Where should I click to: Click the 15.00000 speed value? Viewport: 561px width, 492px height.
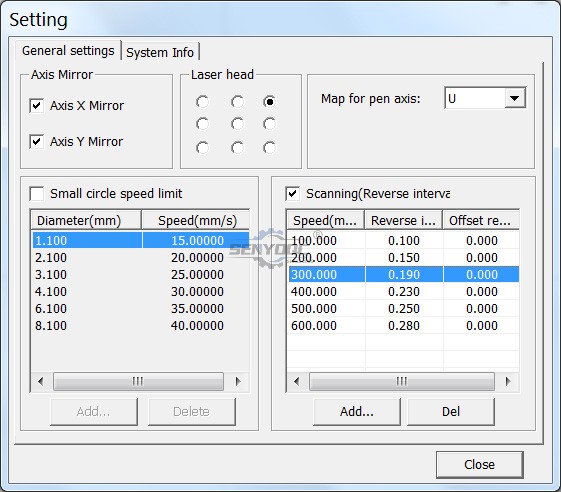click(x=197, y=240)
